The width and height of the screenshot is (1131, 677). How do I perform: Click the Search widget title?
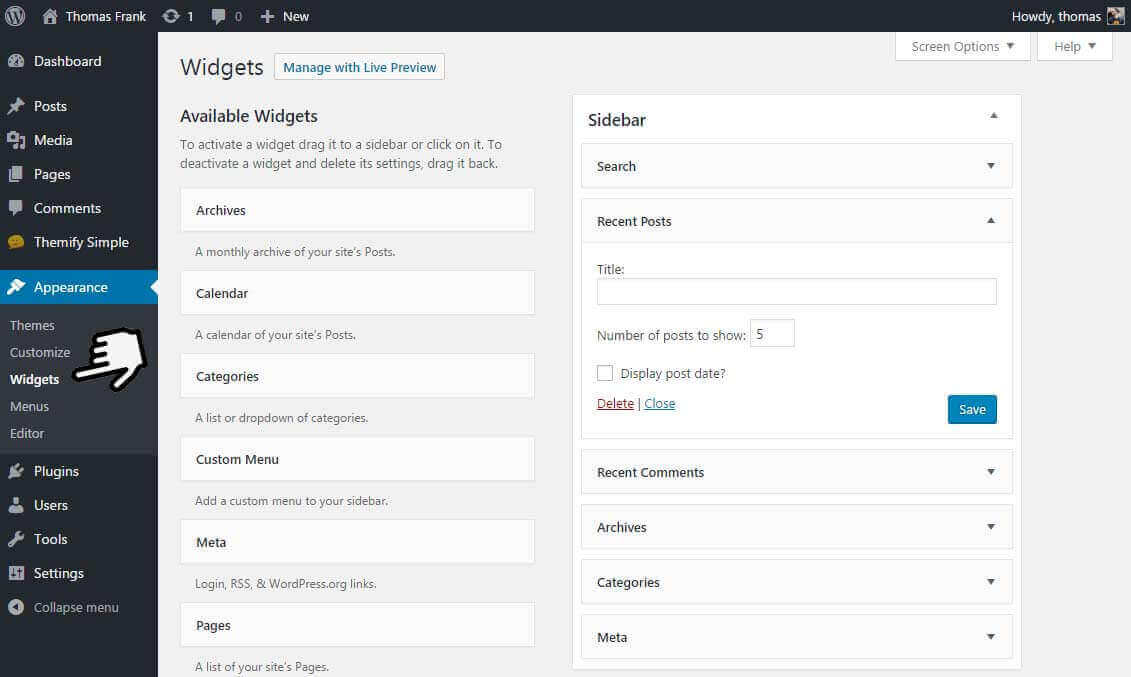616,167
